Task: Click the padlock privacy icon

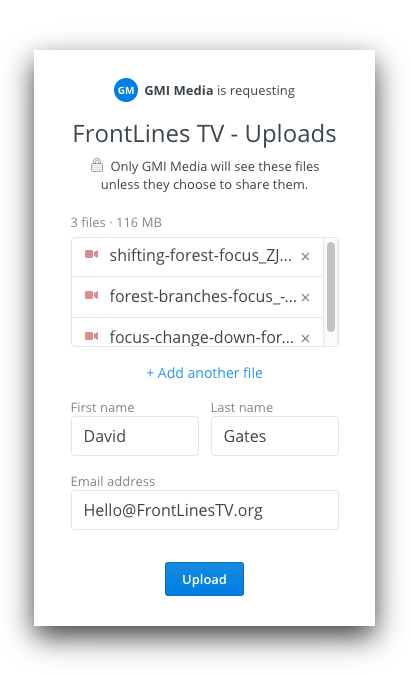Action: pos(97,165)
